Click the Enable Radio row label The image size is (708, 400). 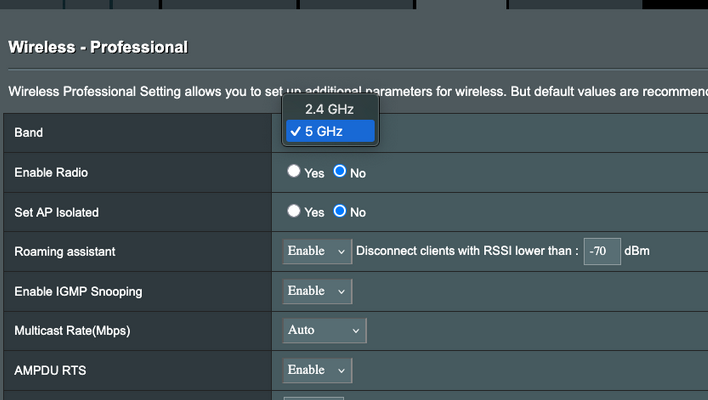51,173
